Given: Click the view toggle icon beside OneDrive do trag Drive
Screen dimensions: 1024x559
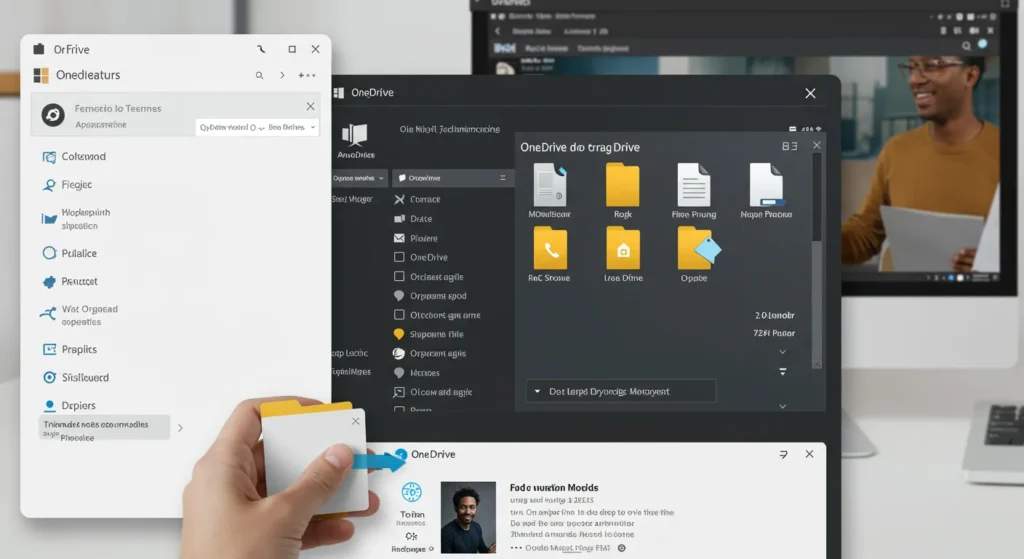Looking at the screenshot, I should pos(790,146).
